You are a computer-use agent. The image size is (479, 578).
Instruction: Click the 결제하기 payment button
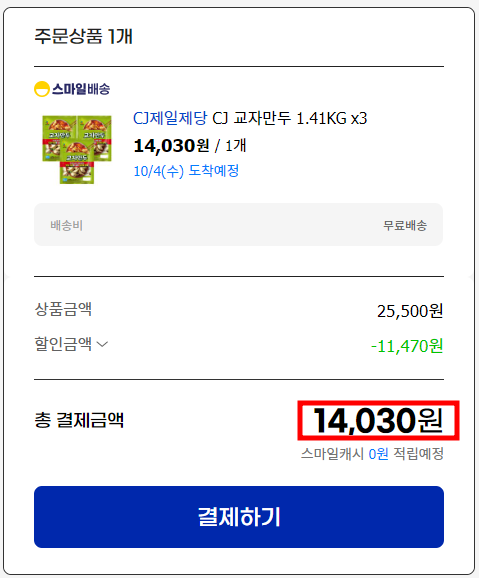pos(239,517)
